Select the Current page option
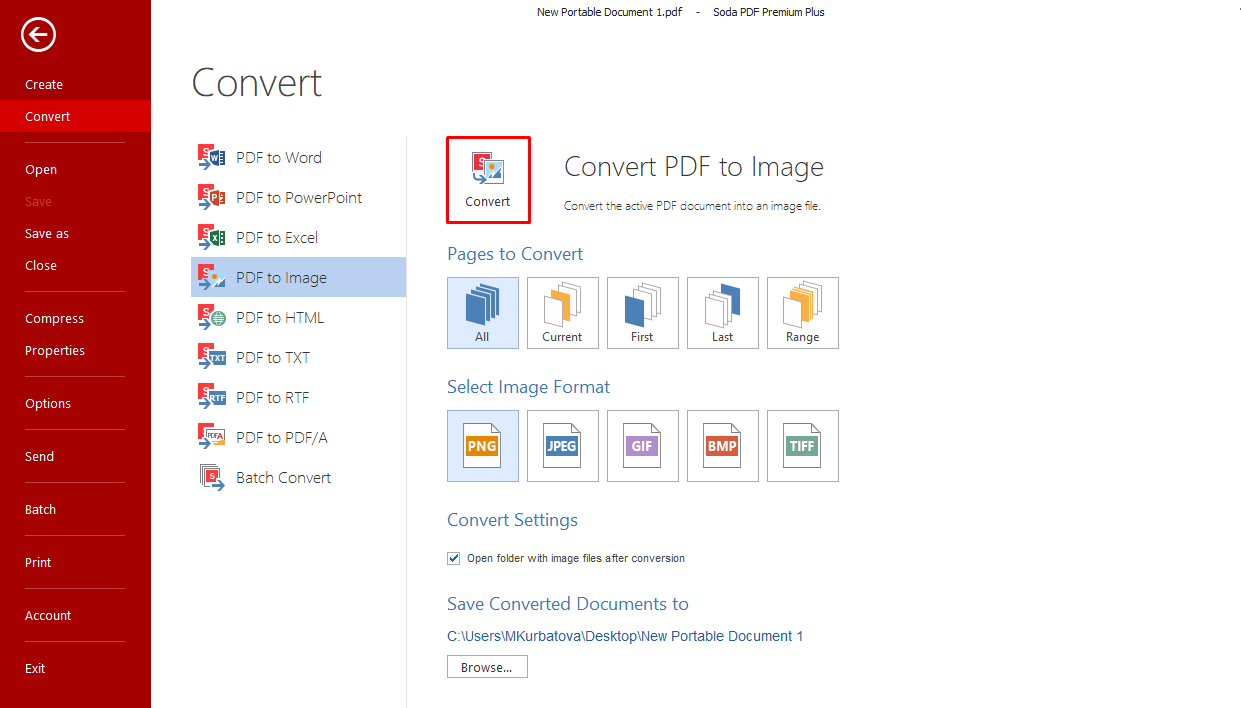 (562, 313)
